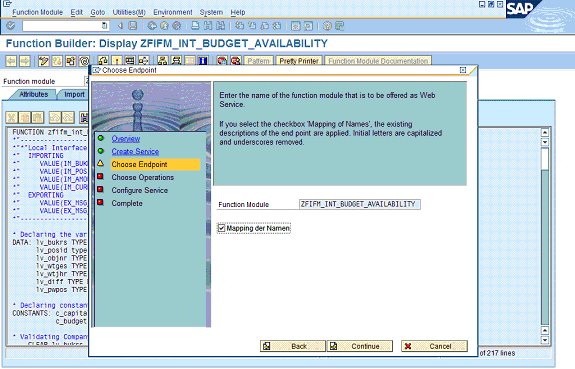Click the Other Object icon
Screen dimensions: 575x369
pyautogui.click(x=70, y=61)
